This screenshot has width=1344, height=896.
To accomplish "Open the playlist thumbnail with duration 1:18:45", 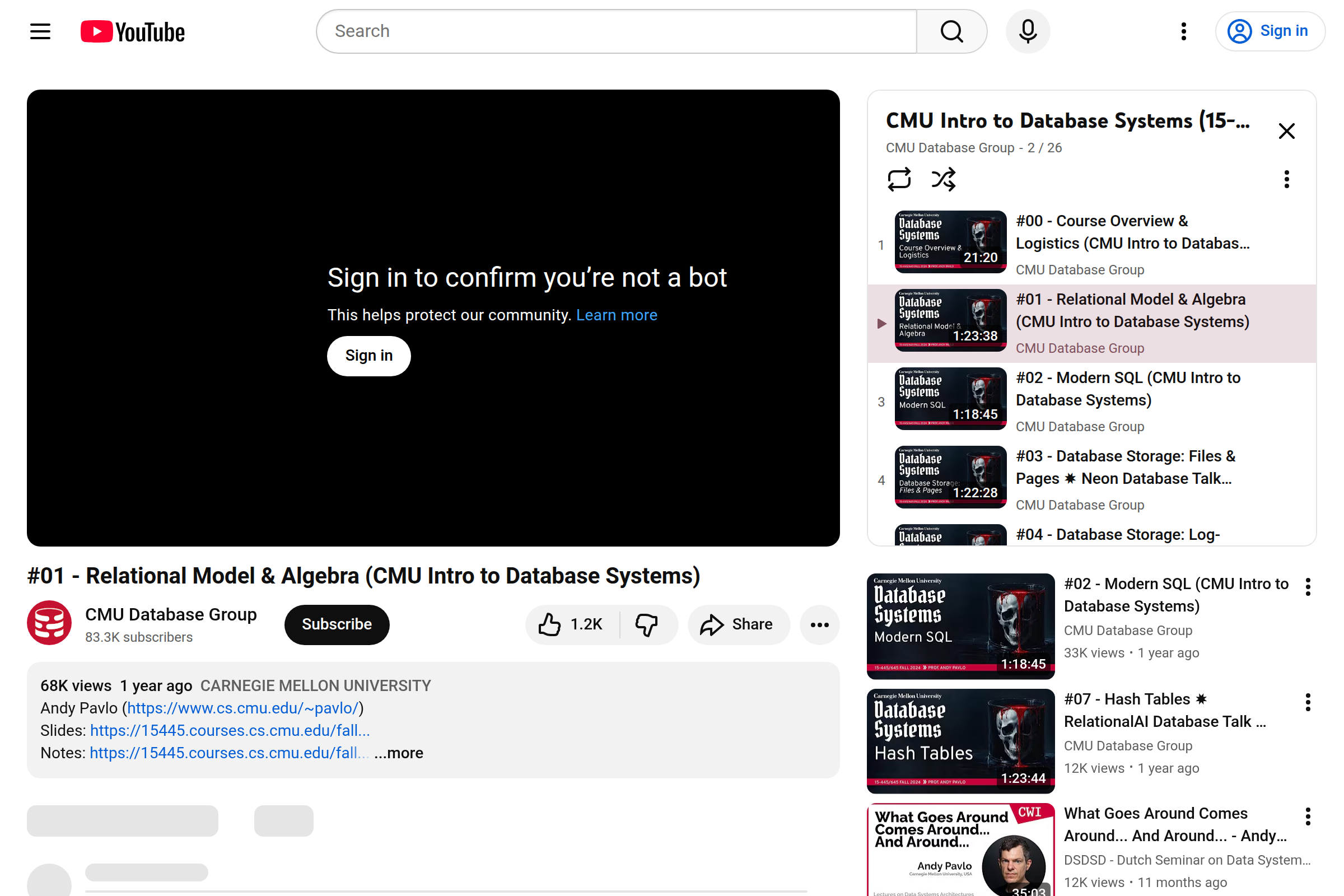I will pos(950,398).
